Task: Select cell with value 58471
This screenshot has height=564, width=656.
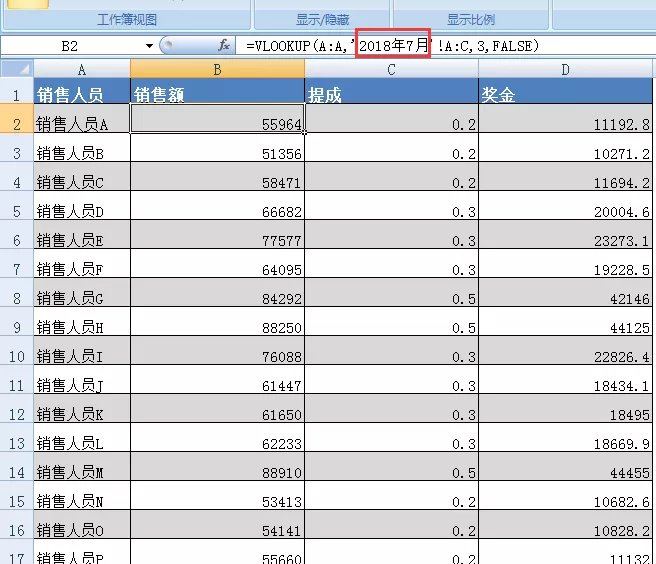Action: [218, 177]
